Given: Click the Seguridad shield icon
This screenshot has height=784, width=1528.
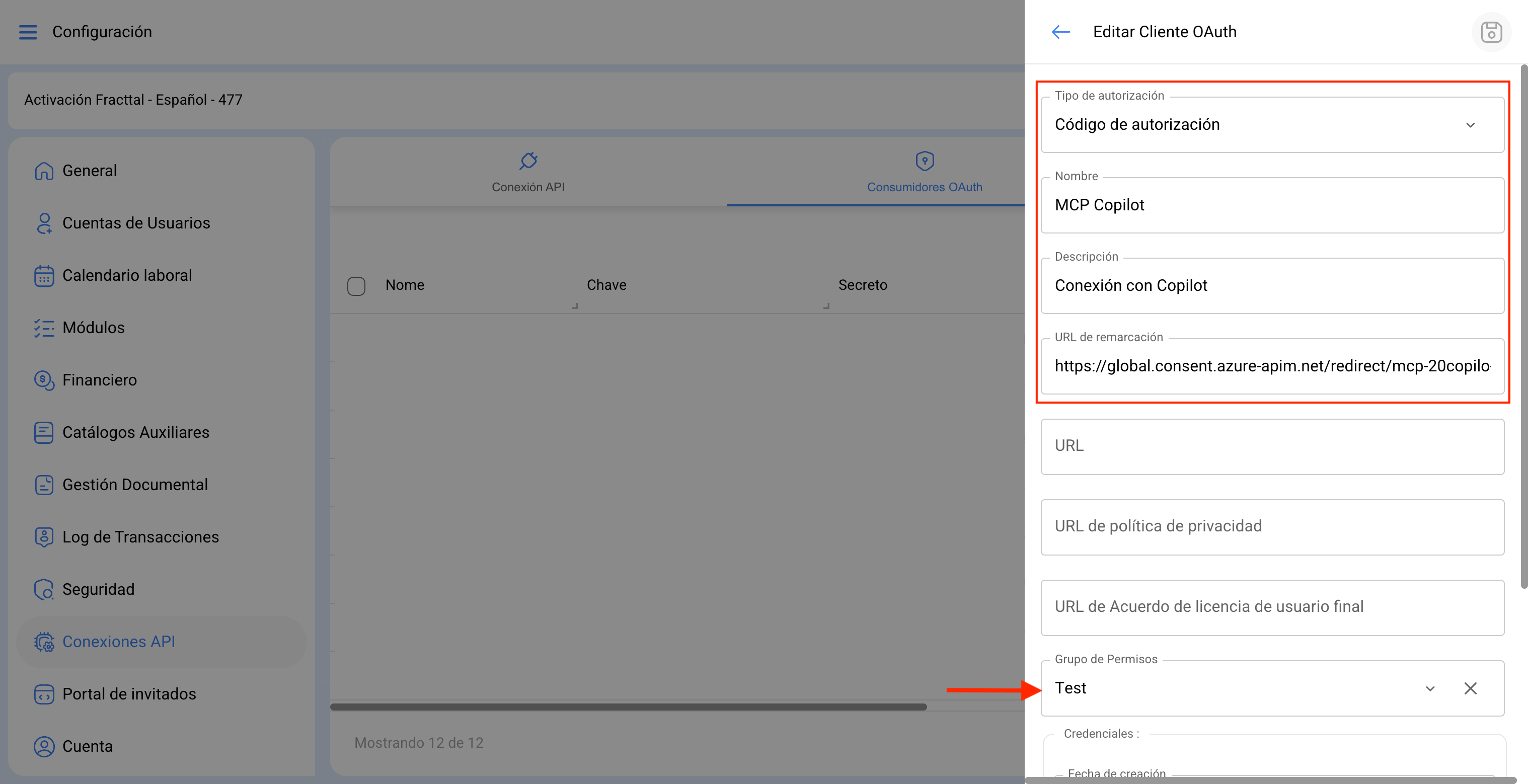Looking at the screenshot, I should tap(44, 589).
